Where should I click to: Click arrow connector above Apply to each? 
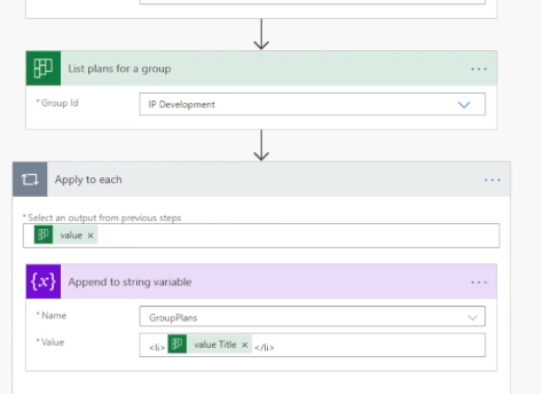[261, 145]
